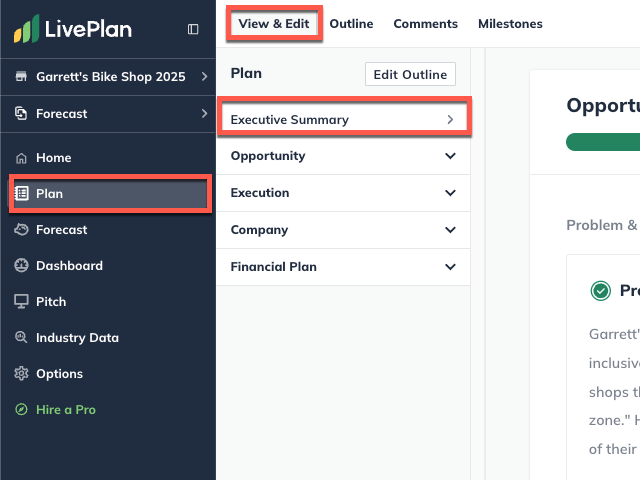Click the Hire a Pro icon
The width and height of the screenshot is (640, 480).
[21, 410]
